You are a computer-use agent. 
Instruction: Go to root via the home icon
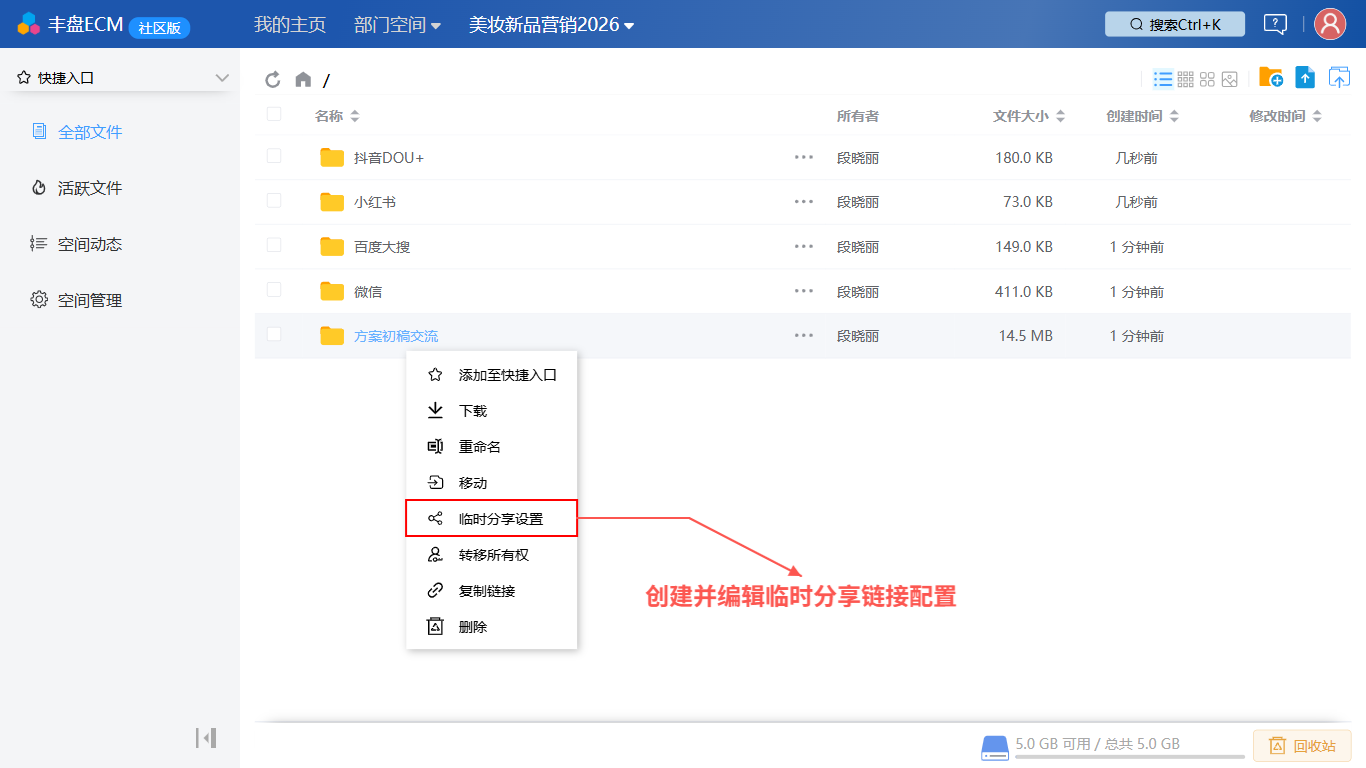[x=303, y=80]
